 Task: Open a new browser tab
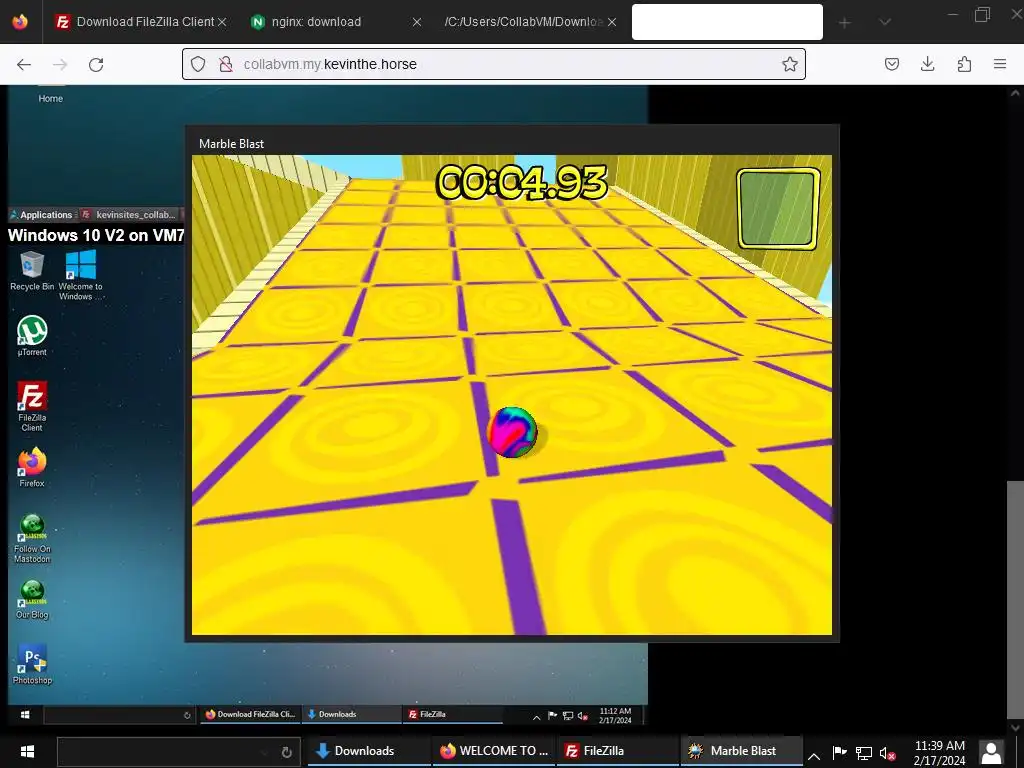pyautogui.click(x=844, y=23)
